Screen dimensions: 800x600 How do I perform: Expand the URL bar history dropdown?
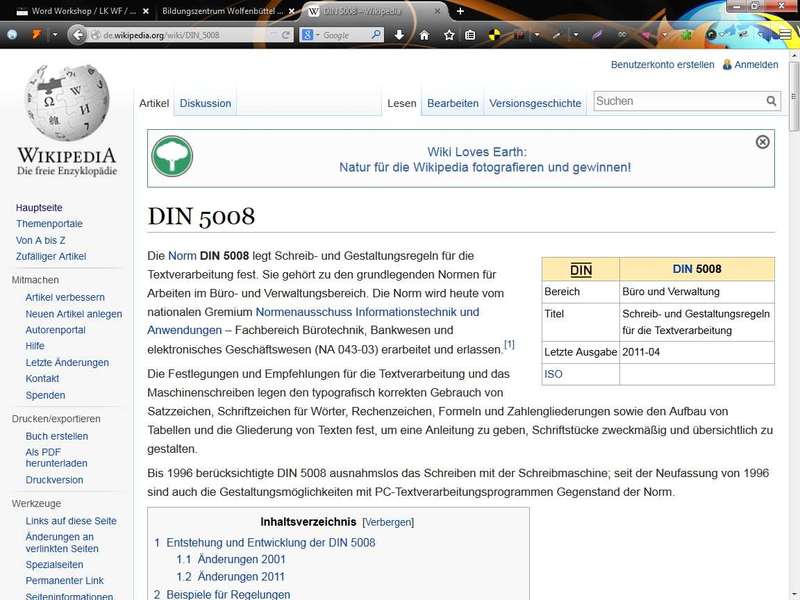point(271,35)
